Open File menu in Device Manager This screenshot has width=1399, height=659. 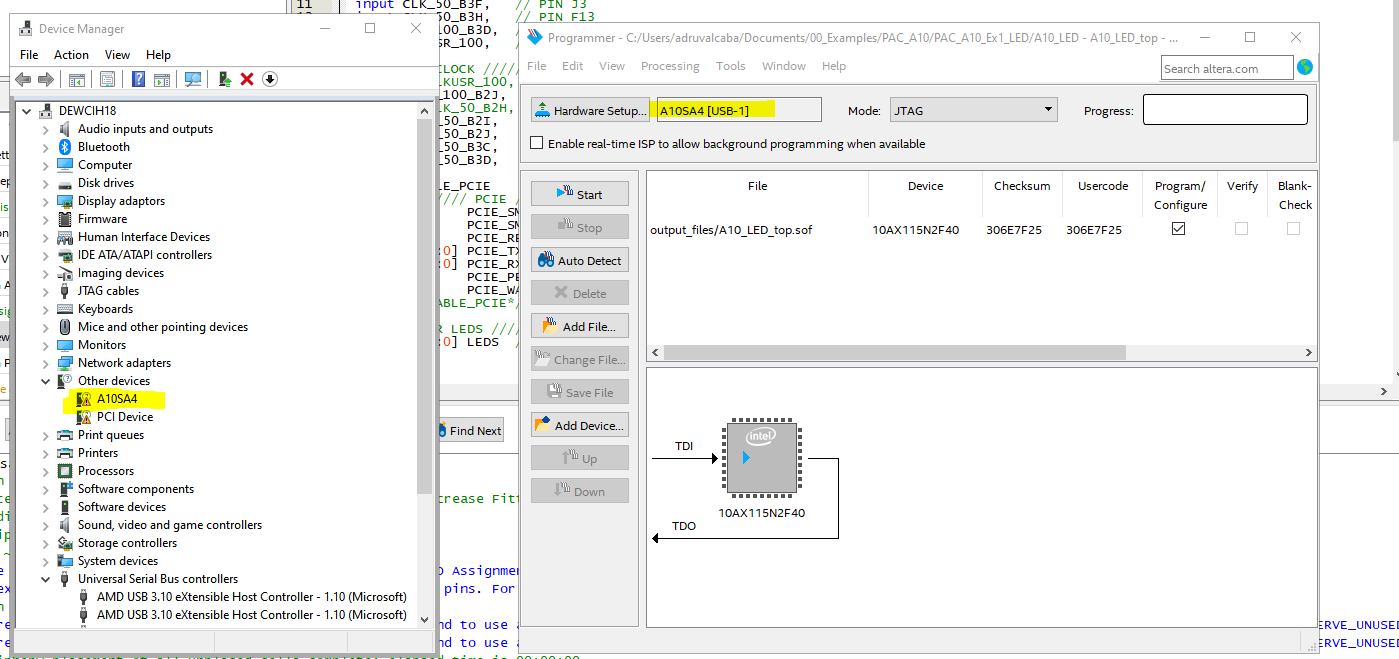pos(29,55)
